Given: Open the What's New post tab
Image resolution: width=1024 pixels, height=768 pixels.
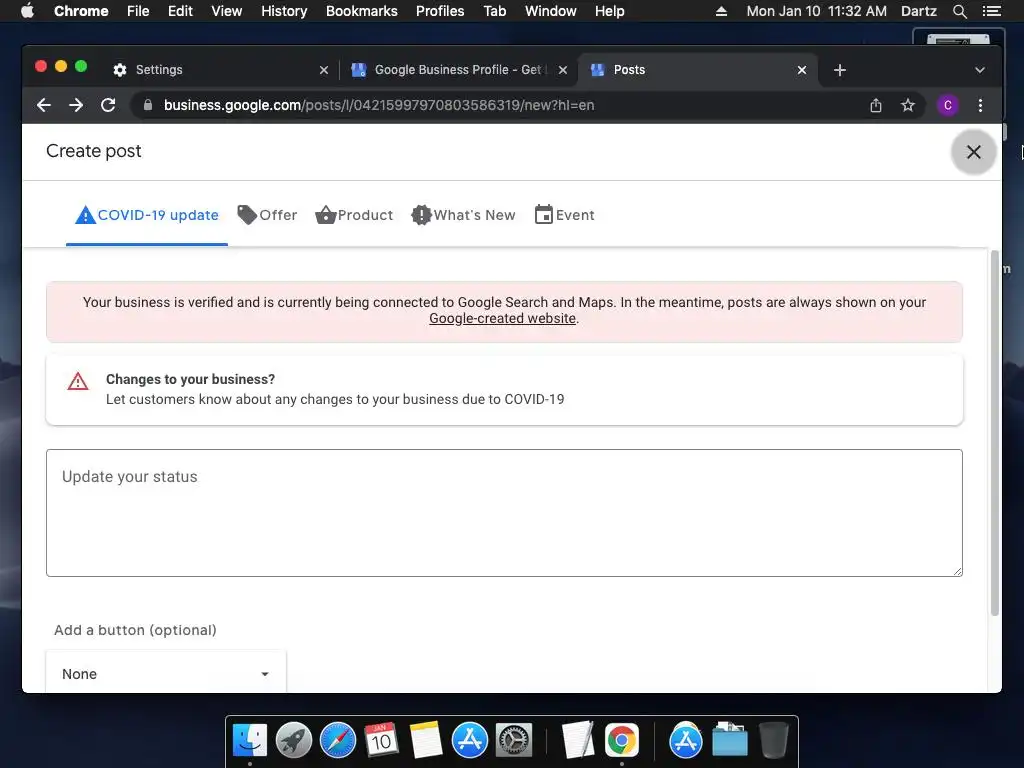Looking at the screenshot, I should click(463, 215).
